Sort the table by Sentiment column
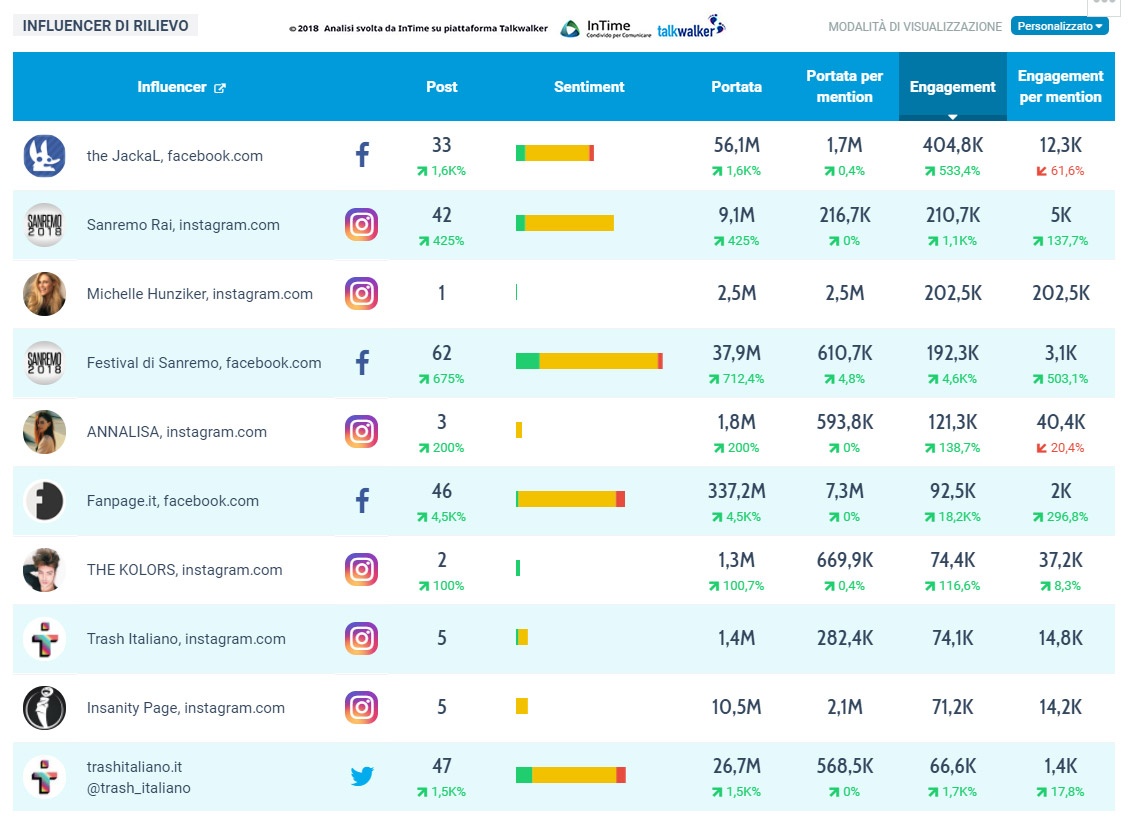This screenshot has height=834, width=1134. click(589, 87)
